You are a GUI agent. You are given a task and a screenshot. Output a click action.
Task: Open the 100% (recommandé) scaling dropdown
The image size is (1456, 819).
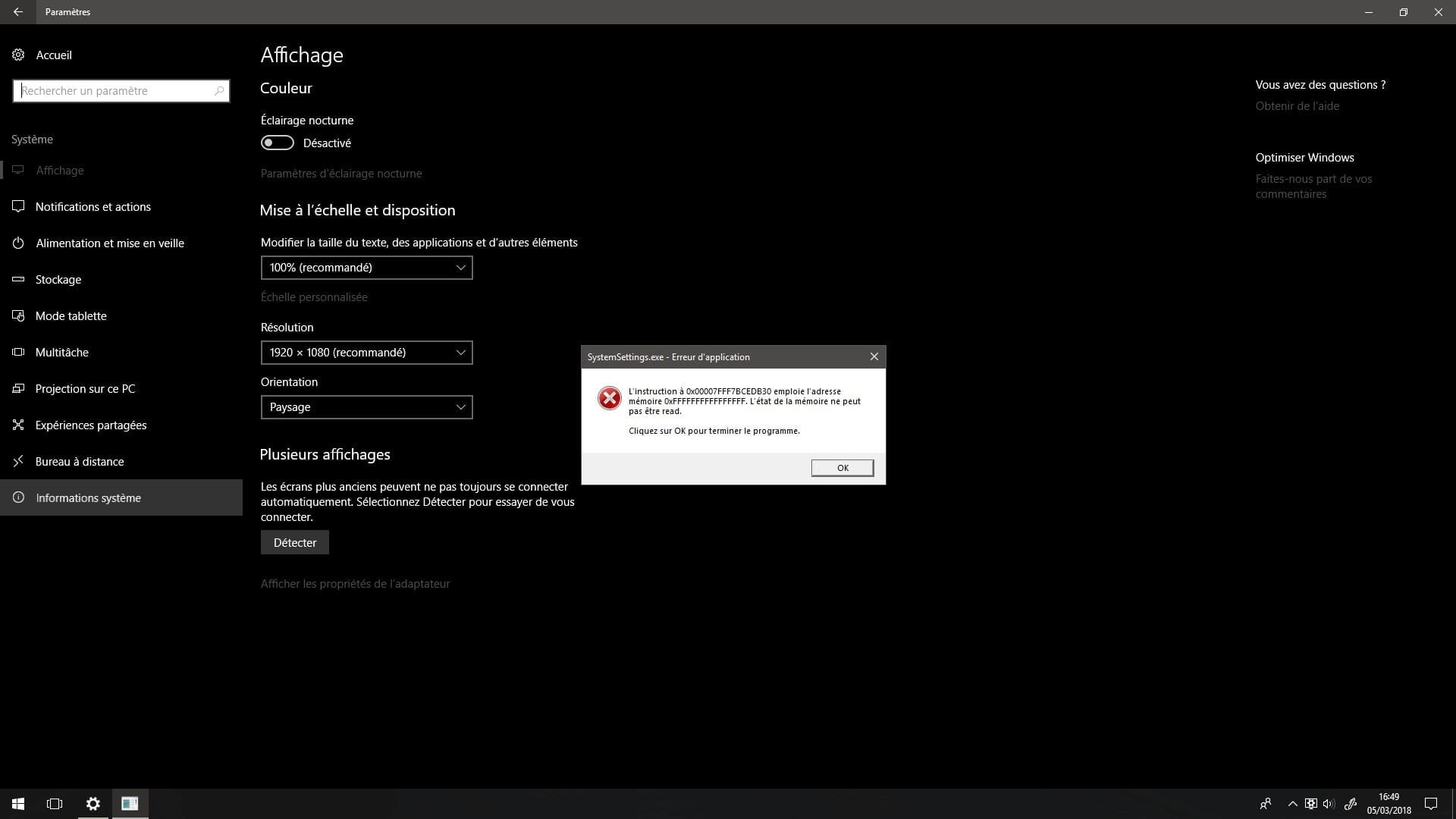pos(366,268)
